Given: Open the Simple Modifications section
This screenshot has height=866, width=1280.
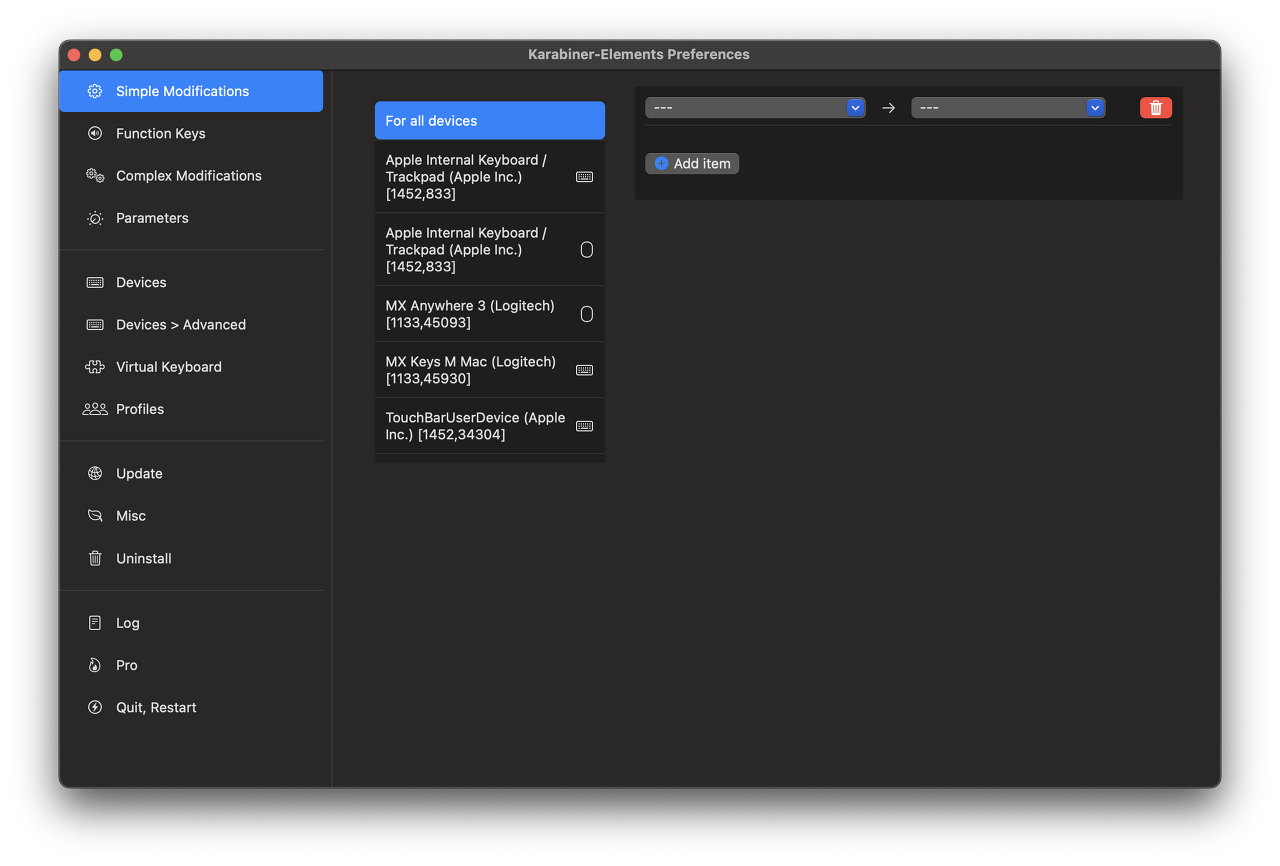Looking at the screenshot, I should (x=191, y=91).
